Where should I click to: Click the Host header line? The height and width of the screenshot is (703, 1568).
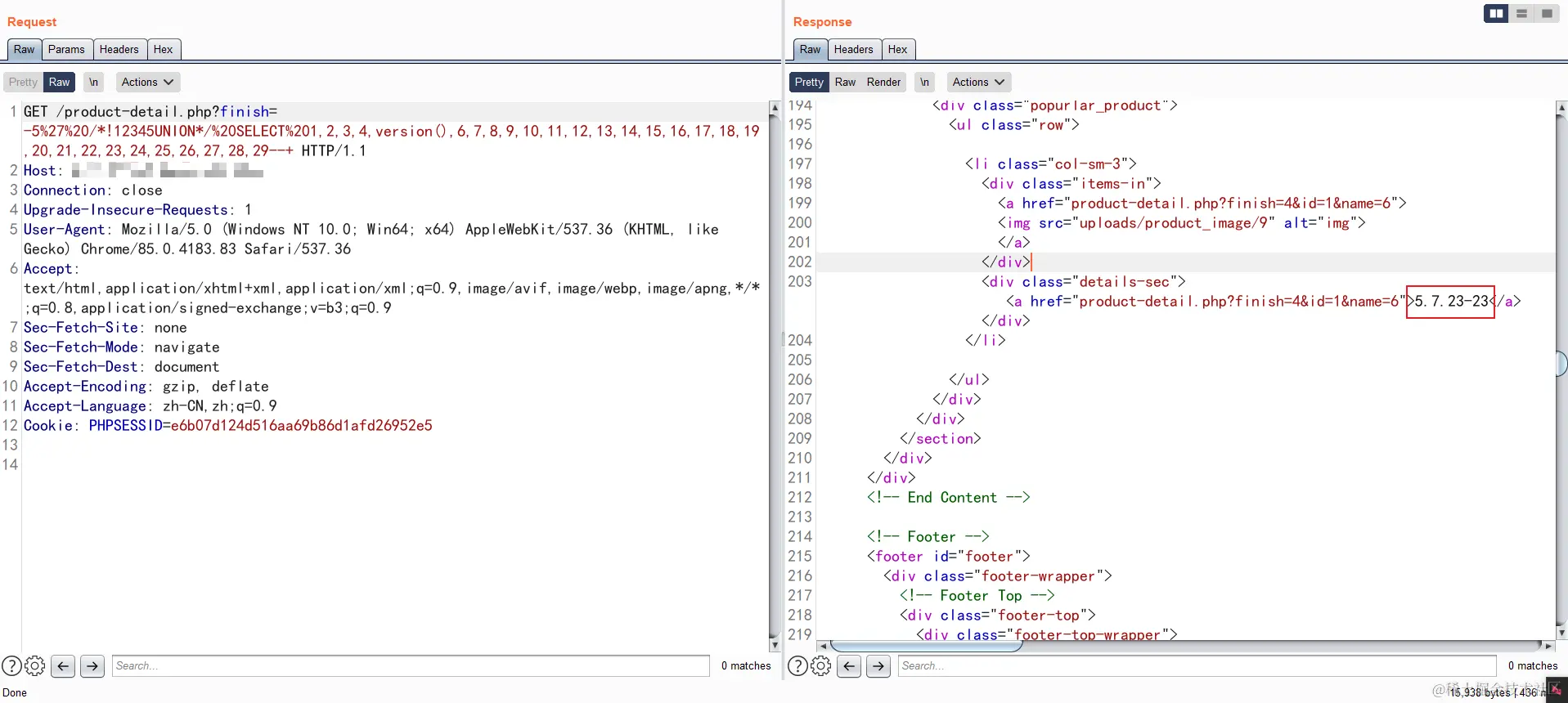click(x=143, y=171)
